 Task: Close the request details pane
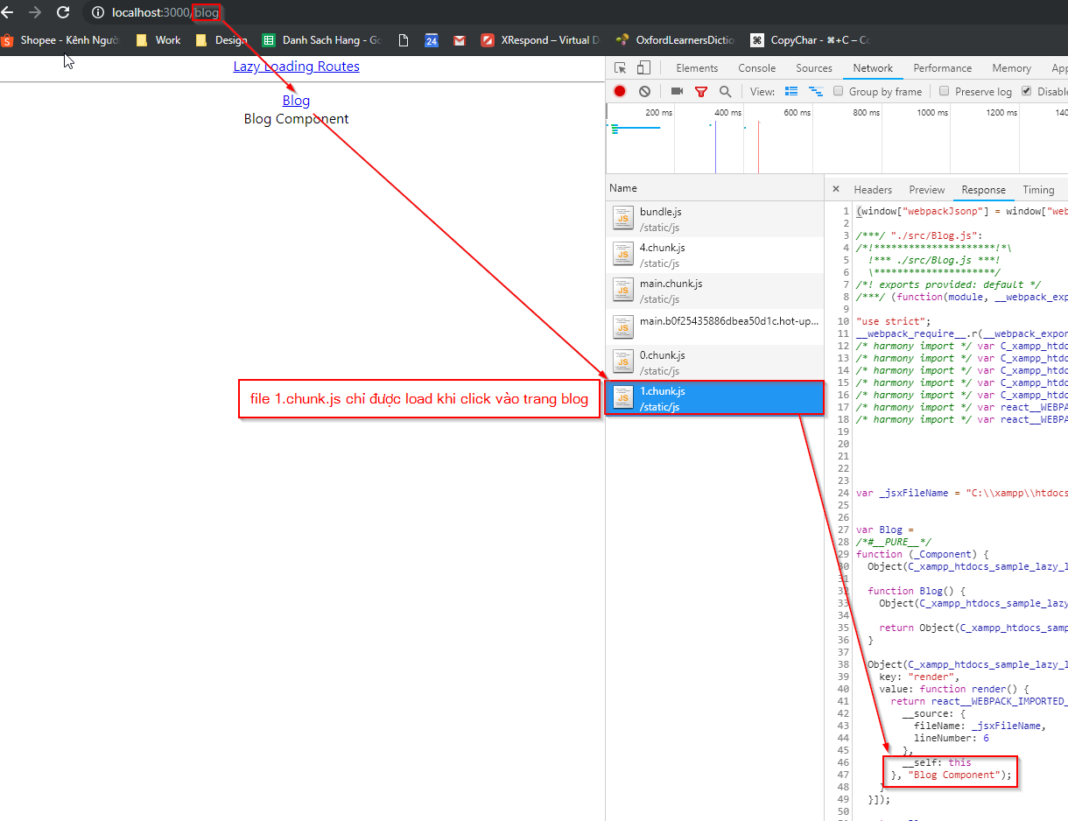click(835, 190)
